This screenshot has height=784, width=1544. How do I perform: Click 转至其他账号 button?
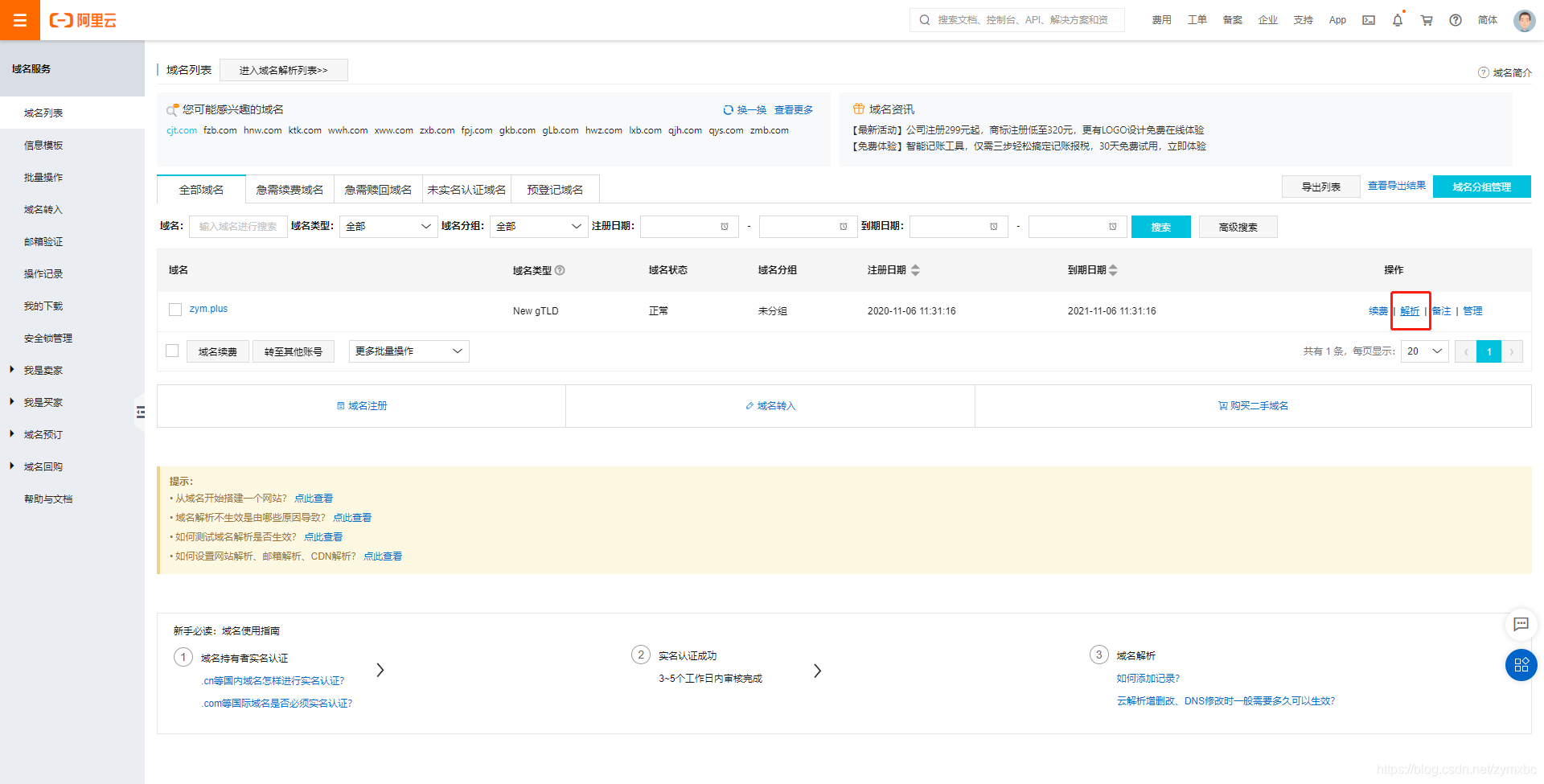pyautogui.click(x=294, y=351)
